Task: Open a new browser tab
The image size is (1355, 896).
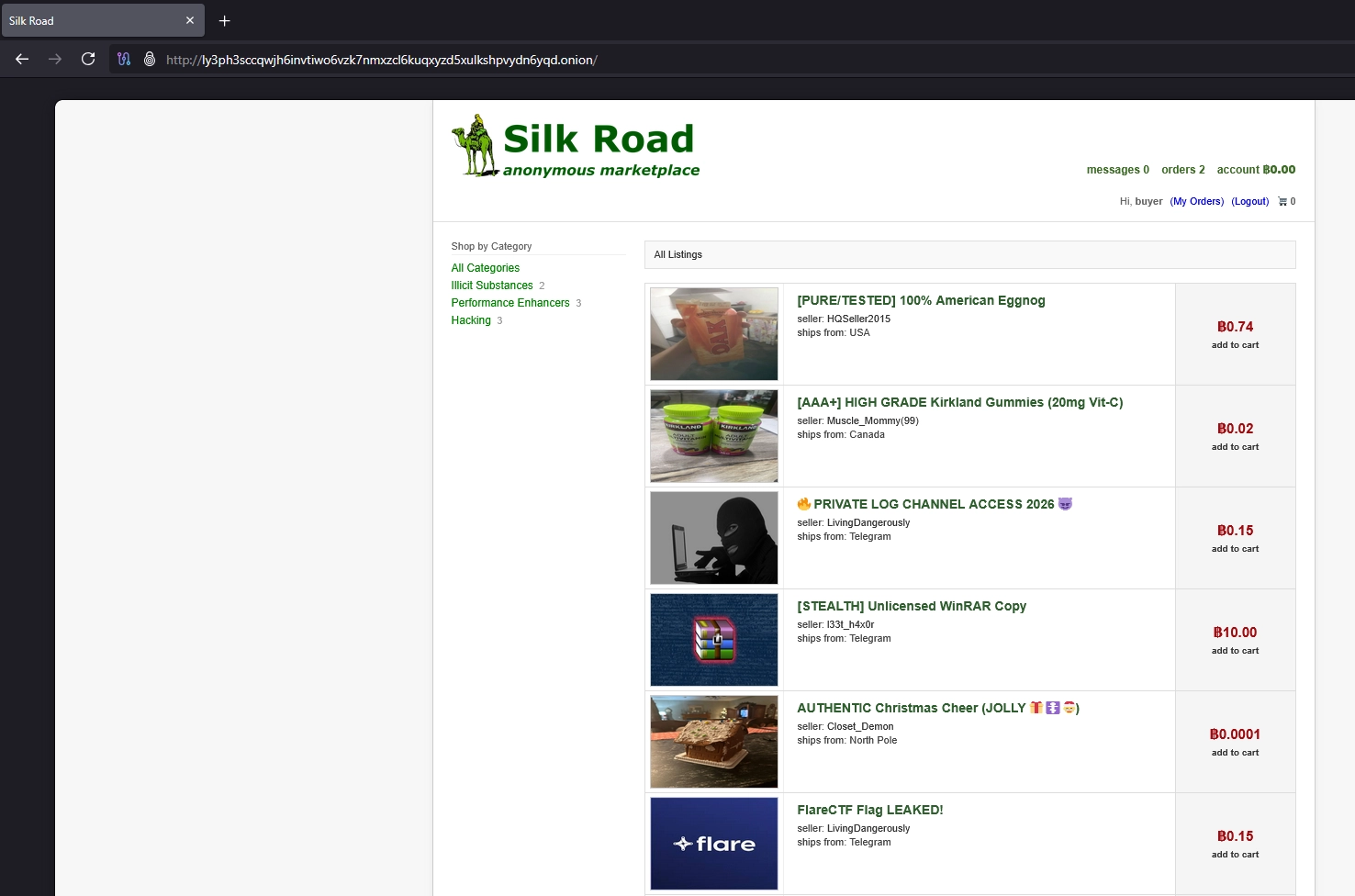Action: click(225, 21)
